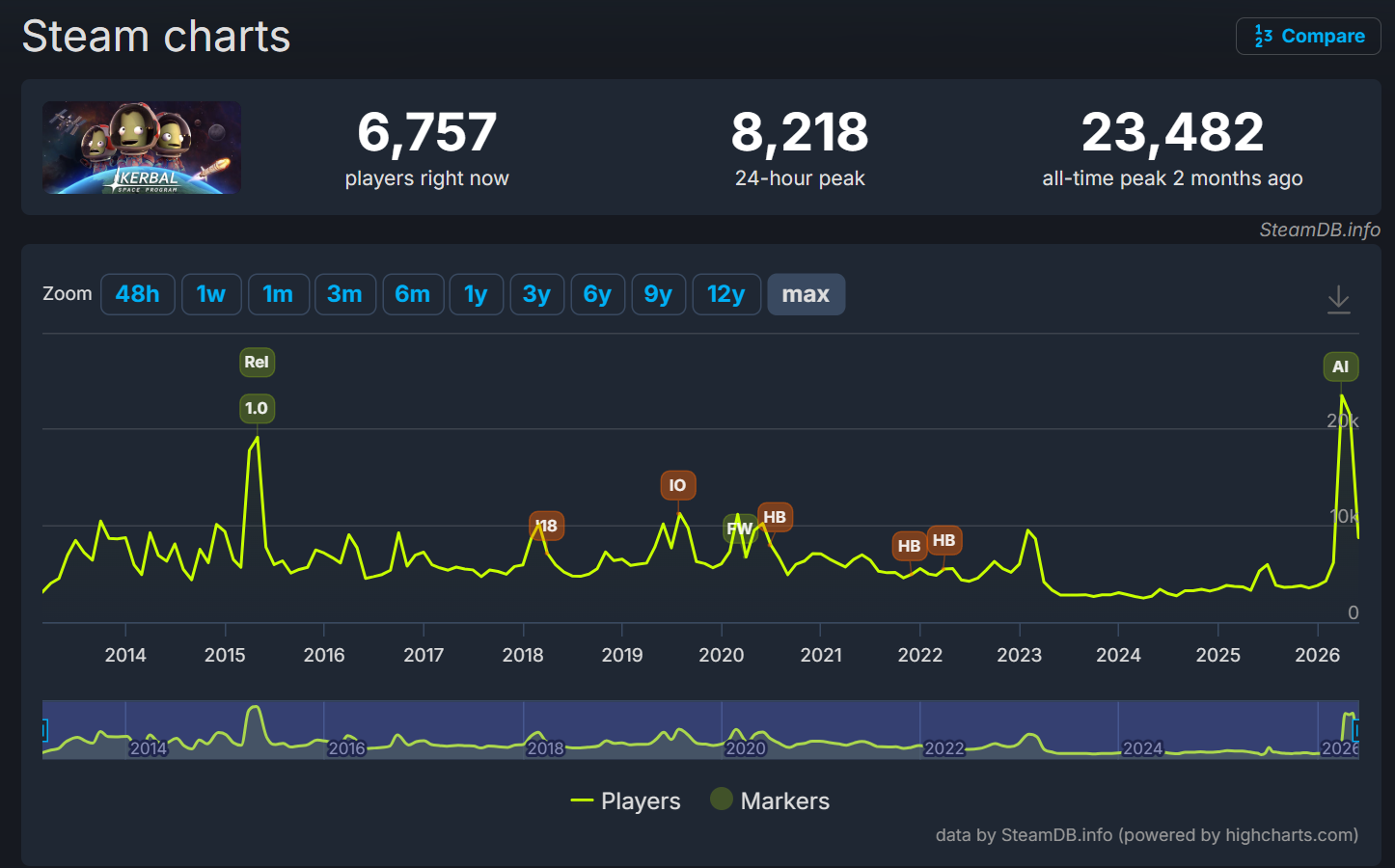Click the 1.0 release marker
Image resolution: width=1395 pixels, height=868 pixels.
(x=257, y=408)
